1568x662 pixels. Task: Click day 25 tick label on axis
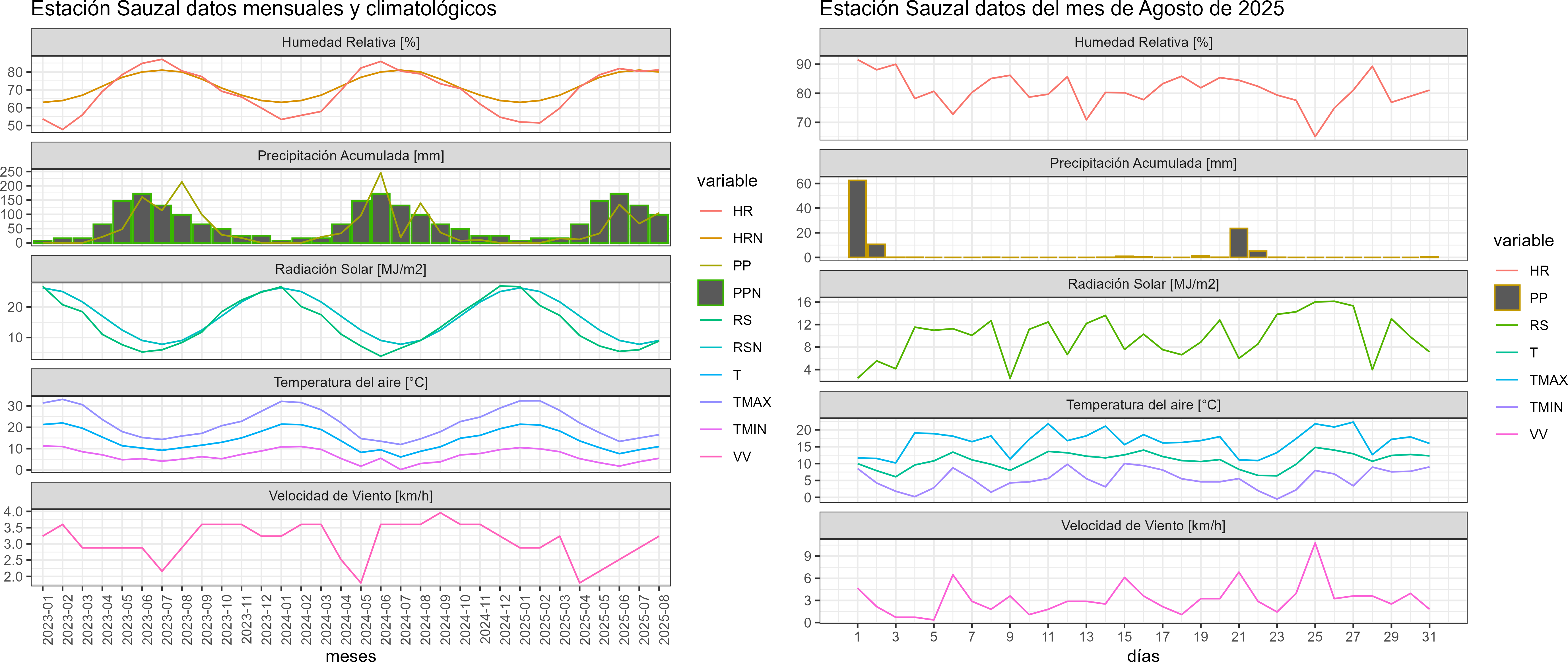click(x=1315, y=636)
